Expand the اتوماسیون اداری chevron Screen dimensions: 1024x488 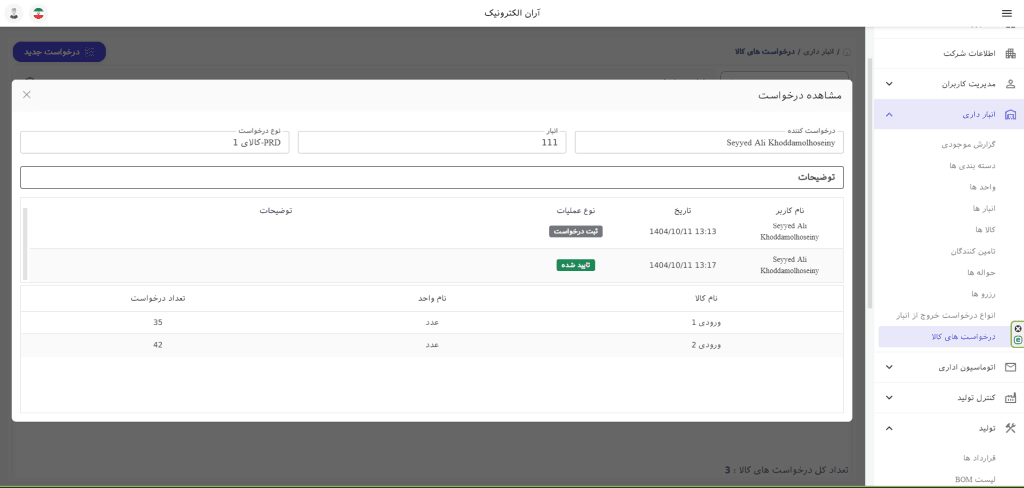click(x=889, y=367)
